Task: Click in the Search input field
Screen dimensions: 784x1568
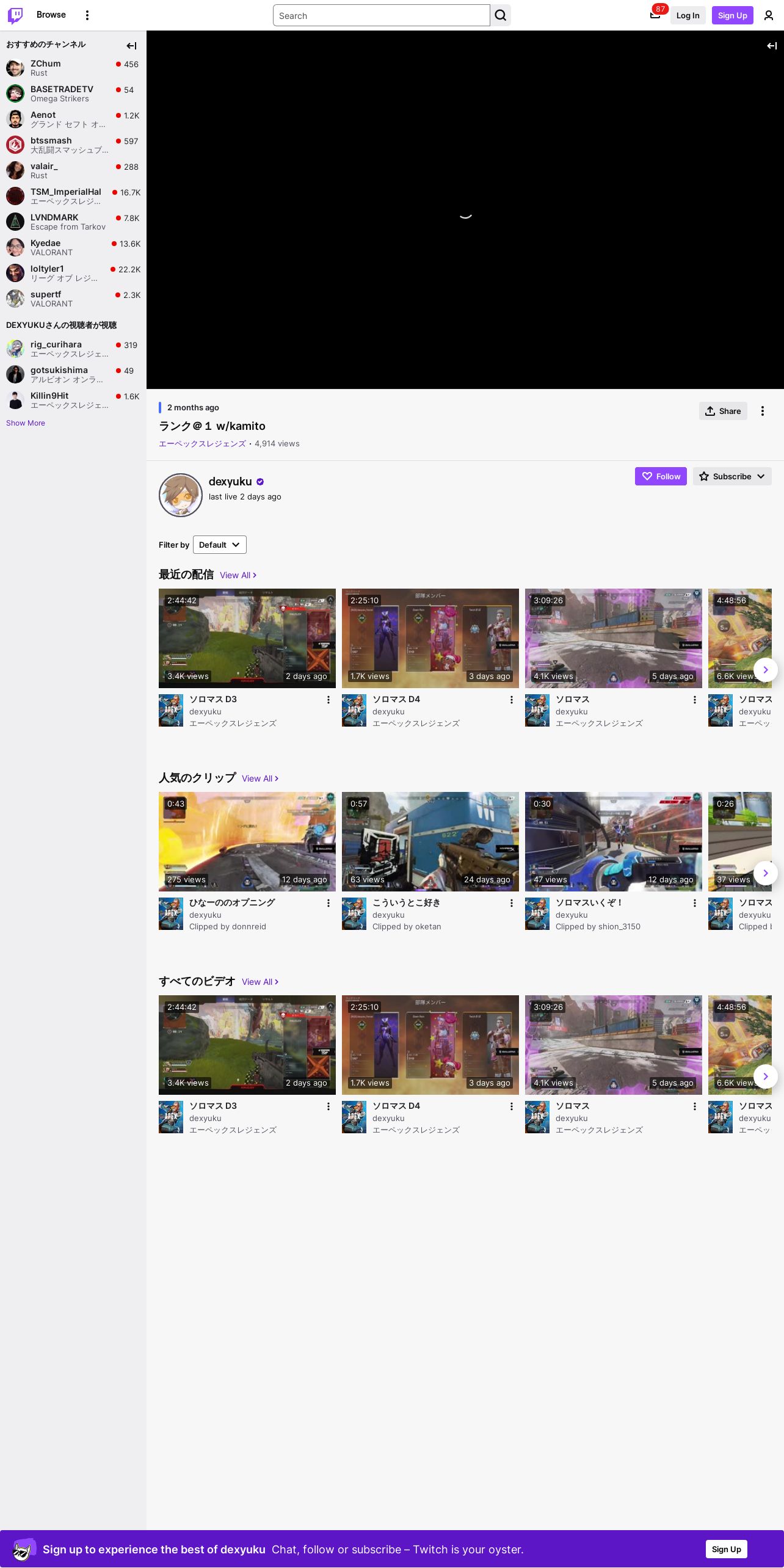Action: point(382,15)
